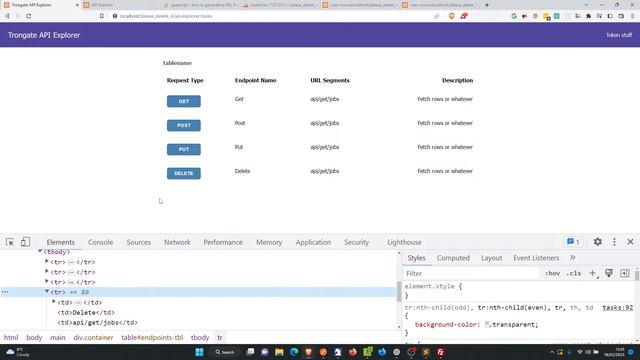The width and height of the screenshot is (640, 360).
Task: Open the Windows Start menu
Action: coord(199,352)
